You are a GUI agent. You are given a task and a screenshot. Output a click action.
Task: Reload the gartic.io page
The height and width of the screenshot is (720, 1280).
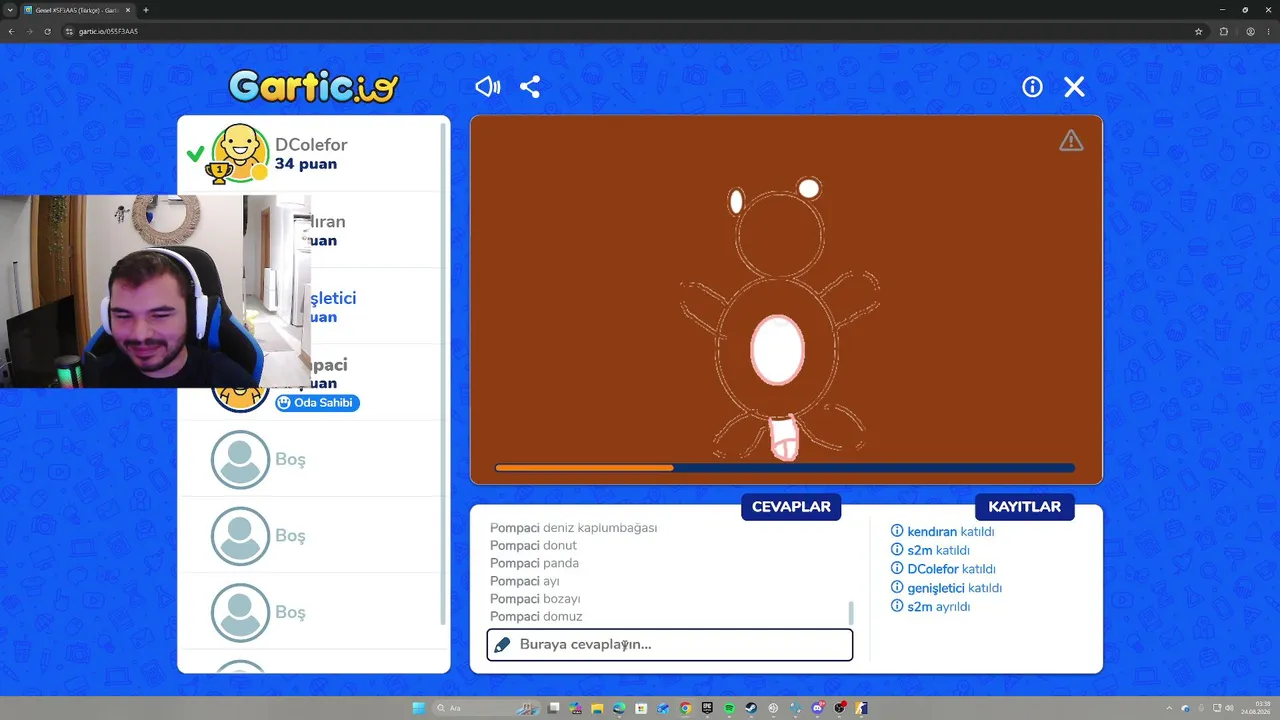click(x=47, y=31)
